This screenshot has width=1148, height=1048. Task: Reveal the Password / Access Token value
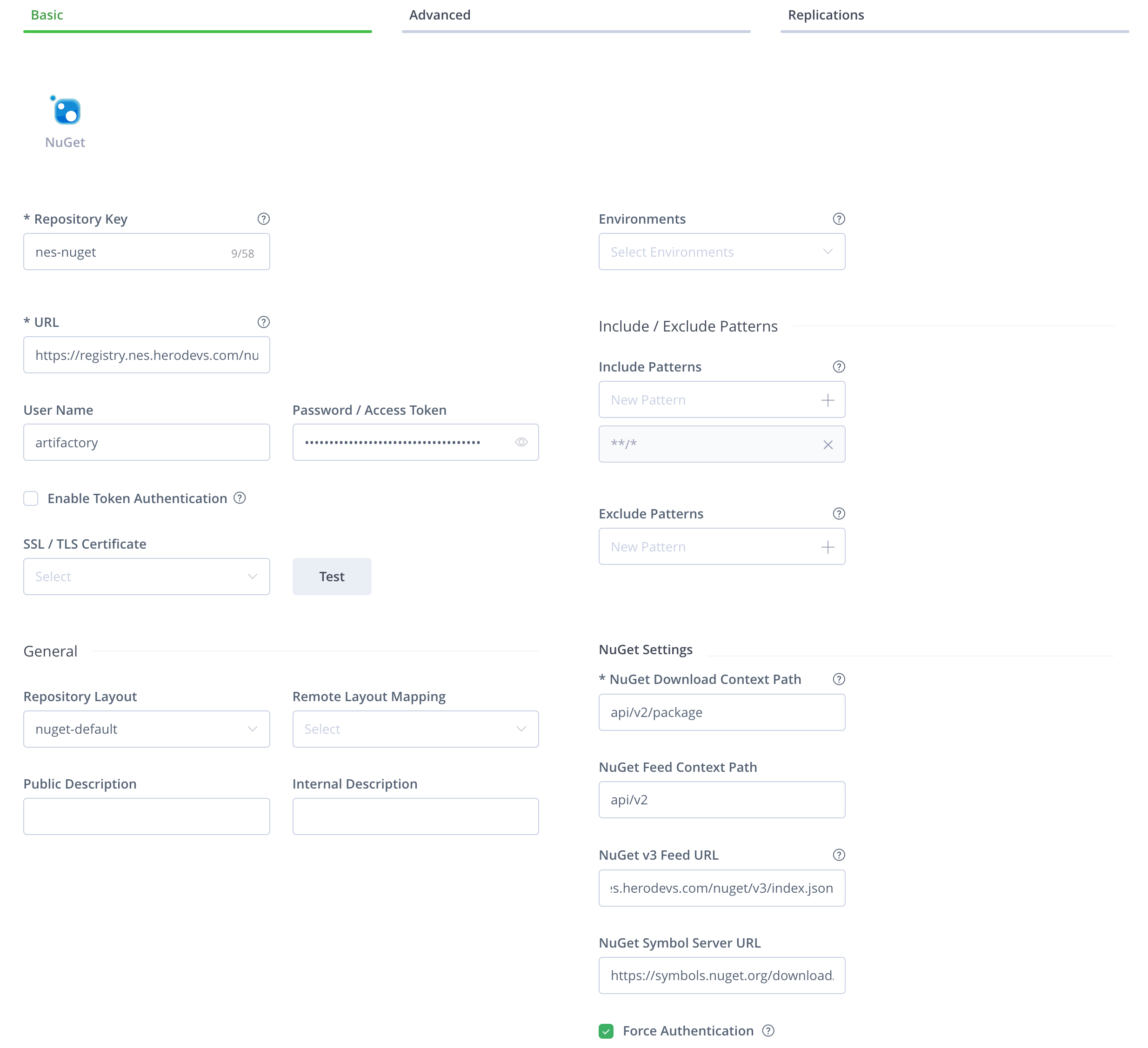click(521, 442)
